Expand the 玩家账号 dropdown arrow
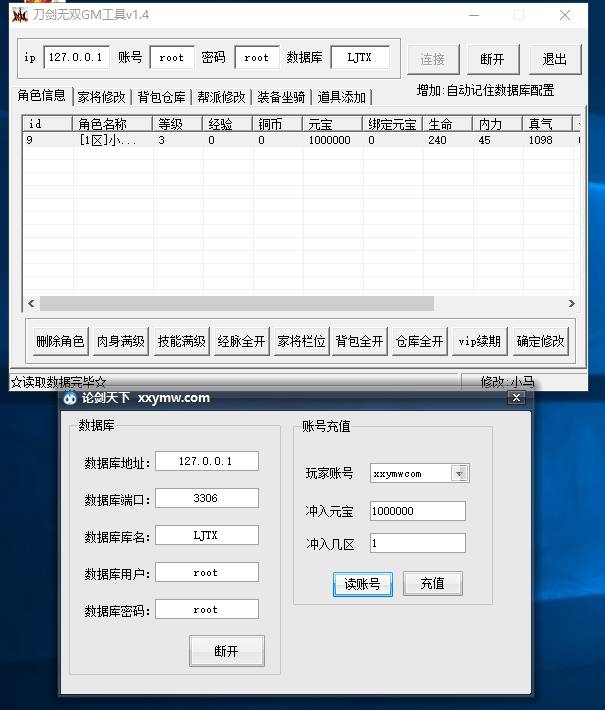 point(460,474)
